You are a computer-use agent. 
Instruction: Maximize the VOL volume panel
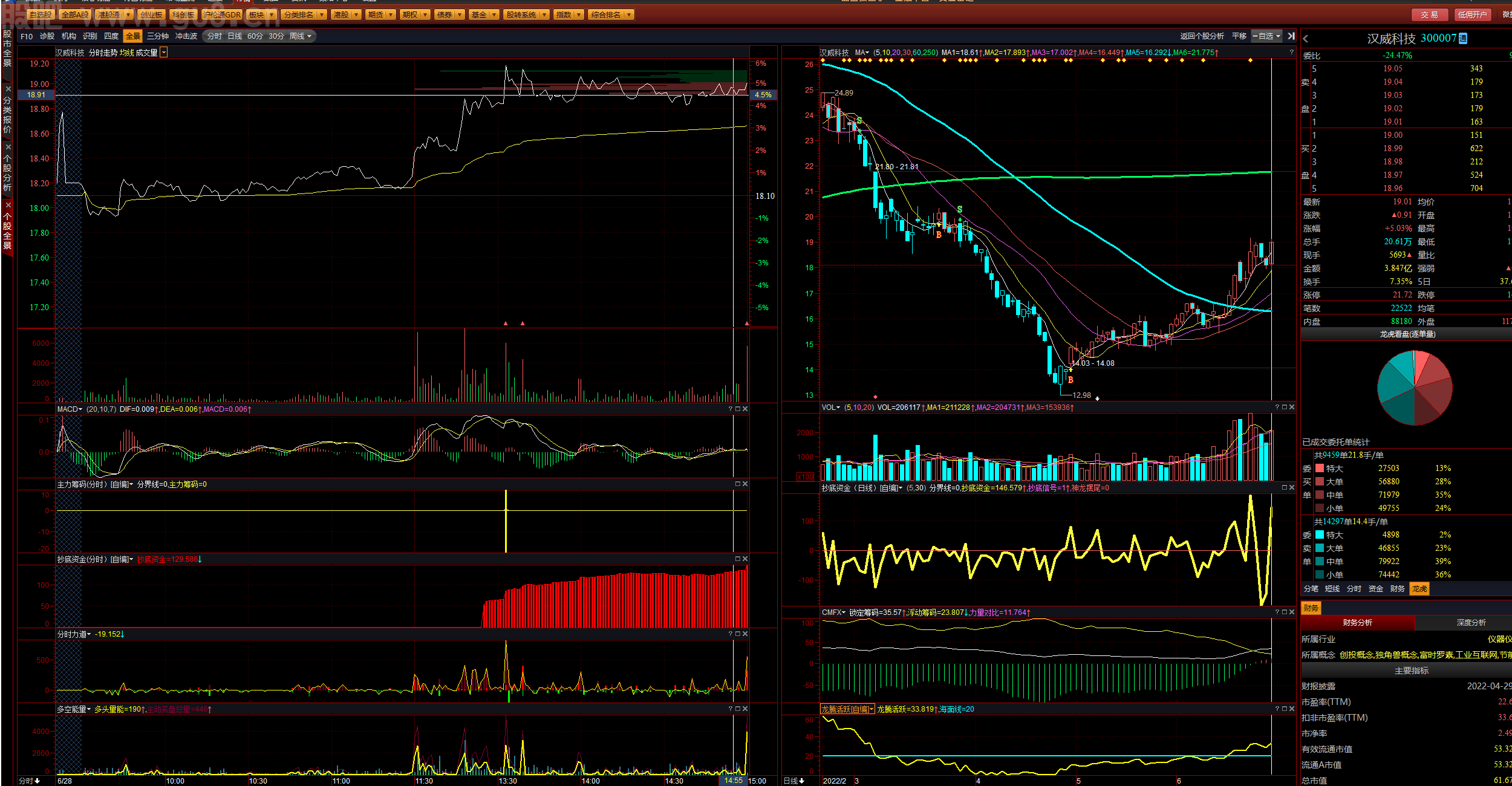1285,408
